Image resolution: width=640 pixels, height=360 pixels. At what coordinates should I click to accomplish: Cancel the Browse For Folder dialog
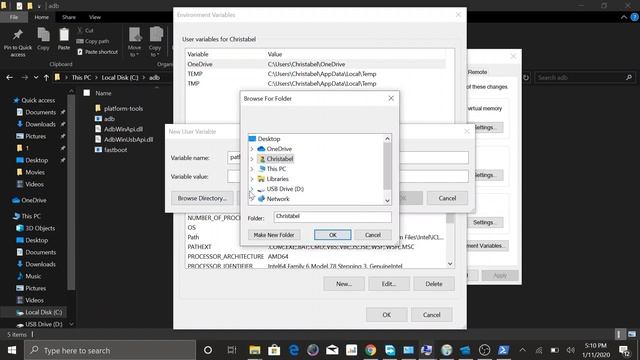click(373, 235)
